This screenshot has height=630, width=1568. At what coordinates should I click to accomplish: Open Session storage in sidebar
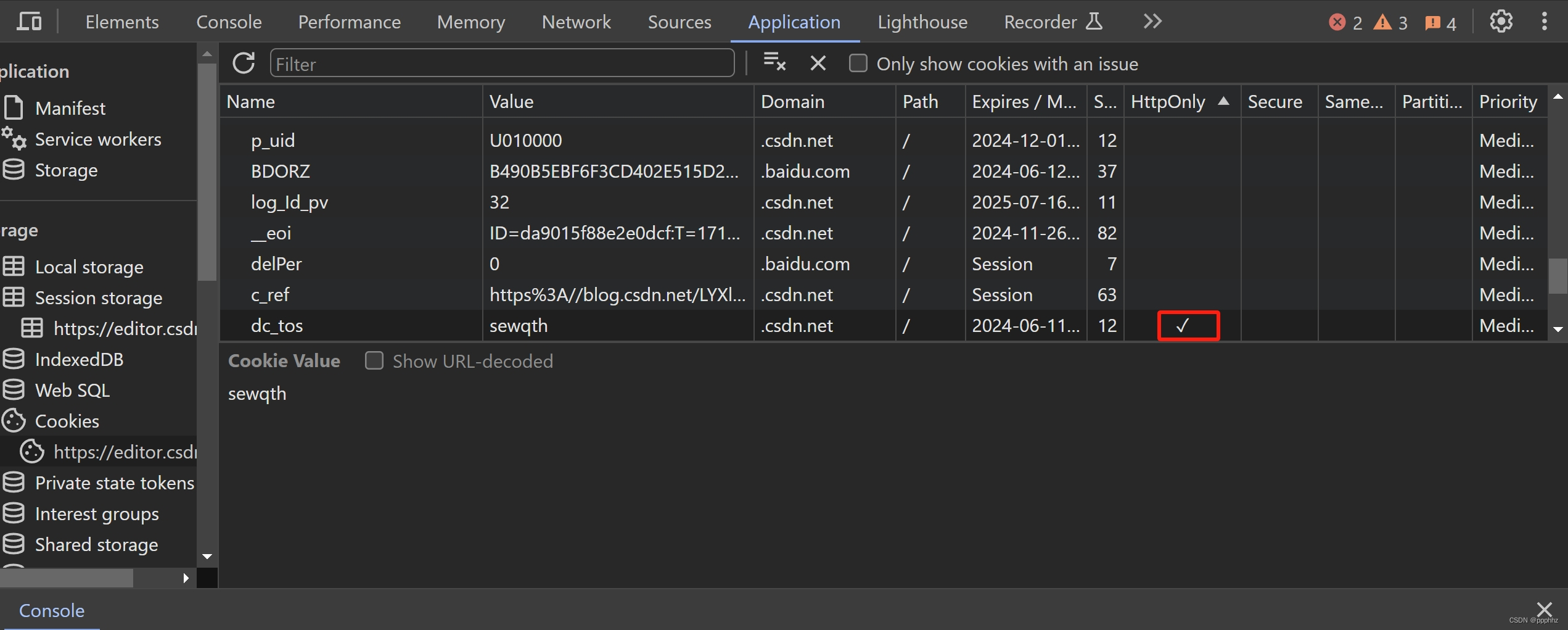pos(99,298)
